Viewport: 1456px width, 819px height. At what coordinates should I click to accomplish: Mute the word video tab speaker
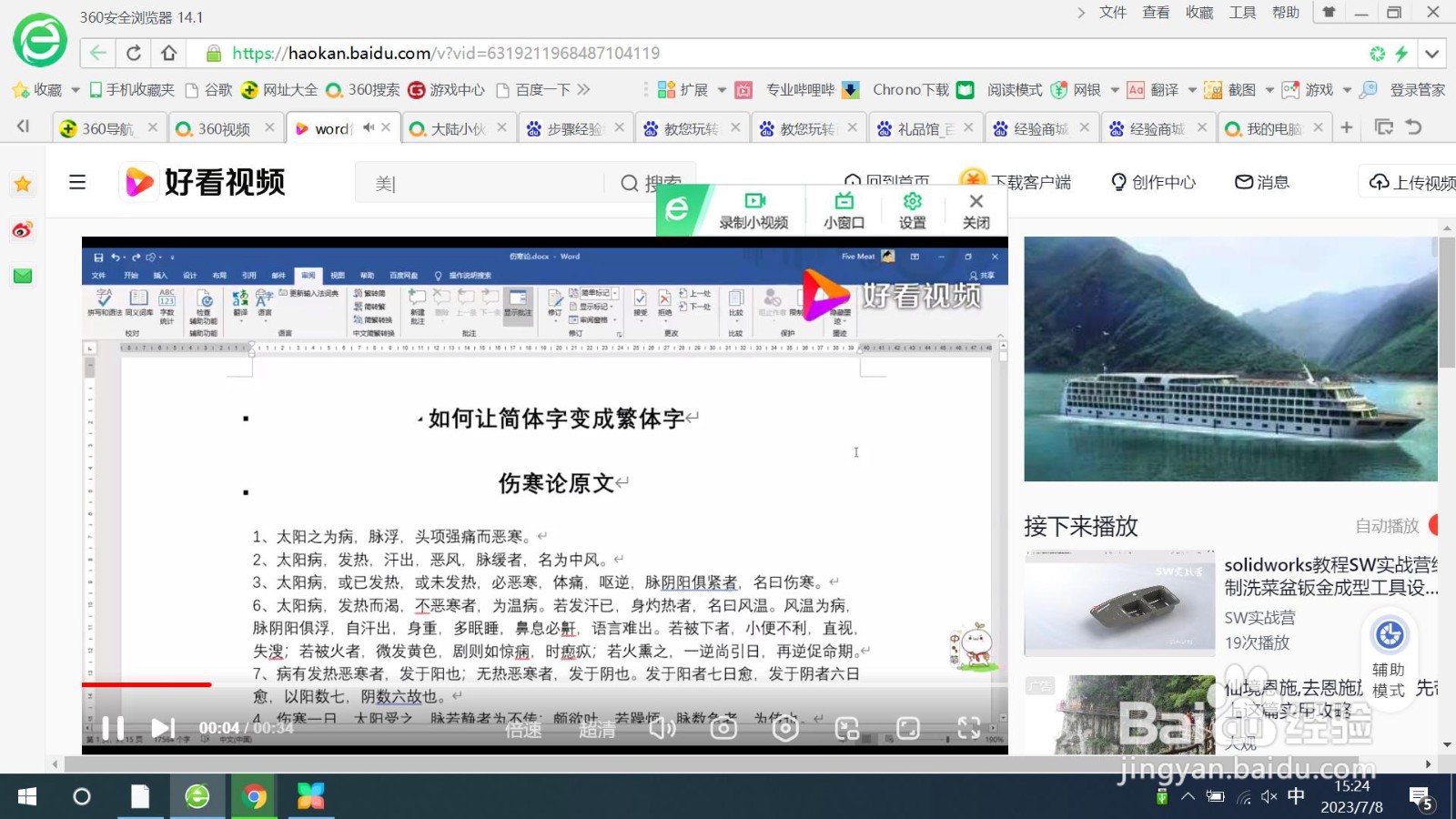click(369, 127)
